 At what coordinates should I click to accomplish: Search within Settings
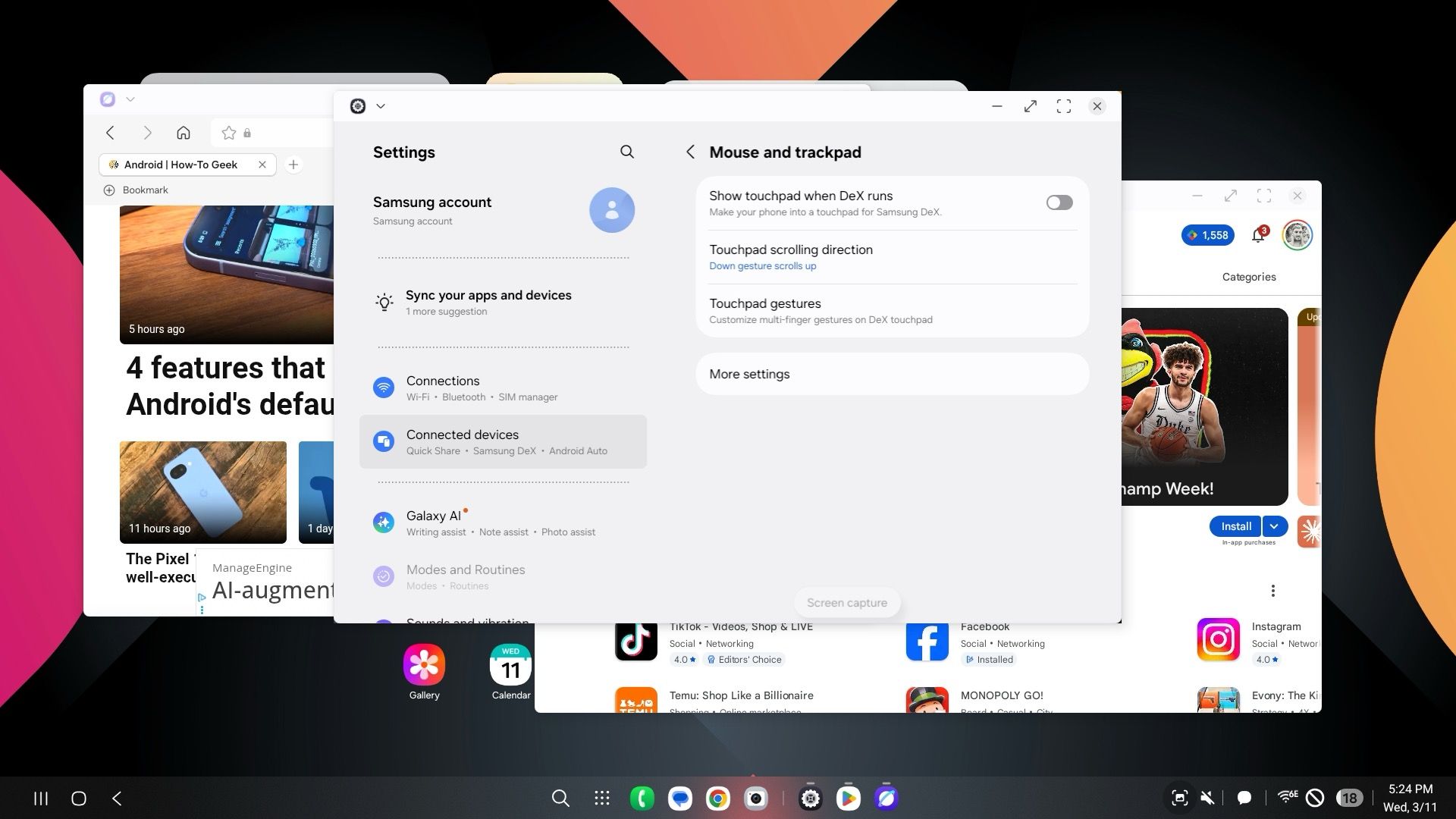tap(626, 152)
